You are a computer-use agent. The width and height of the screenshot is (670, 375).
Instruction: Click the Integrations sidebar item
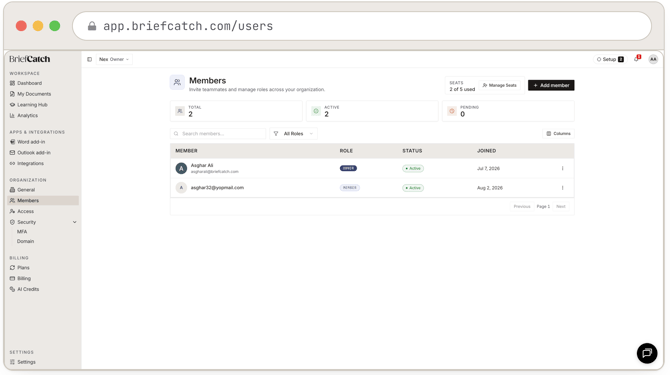pos(26,163)
